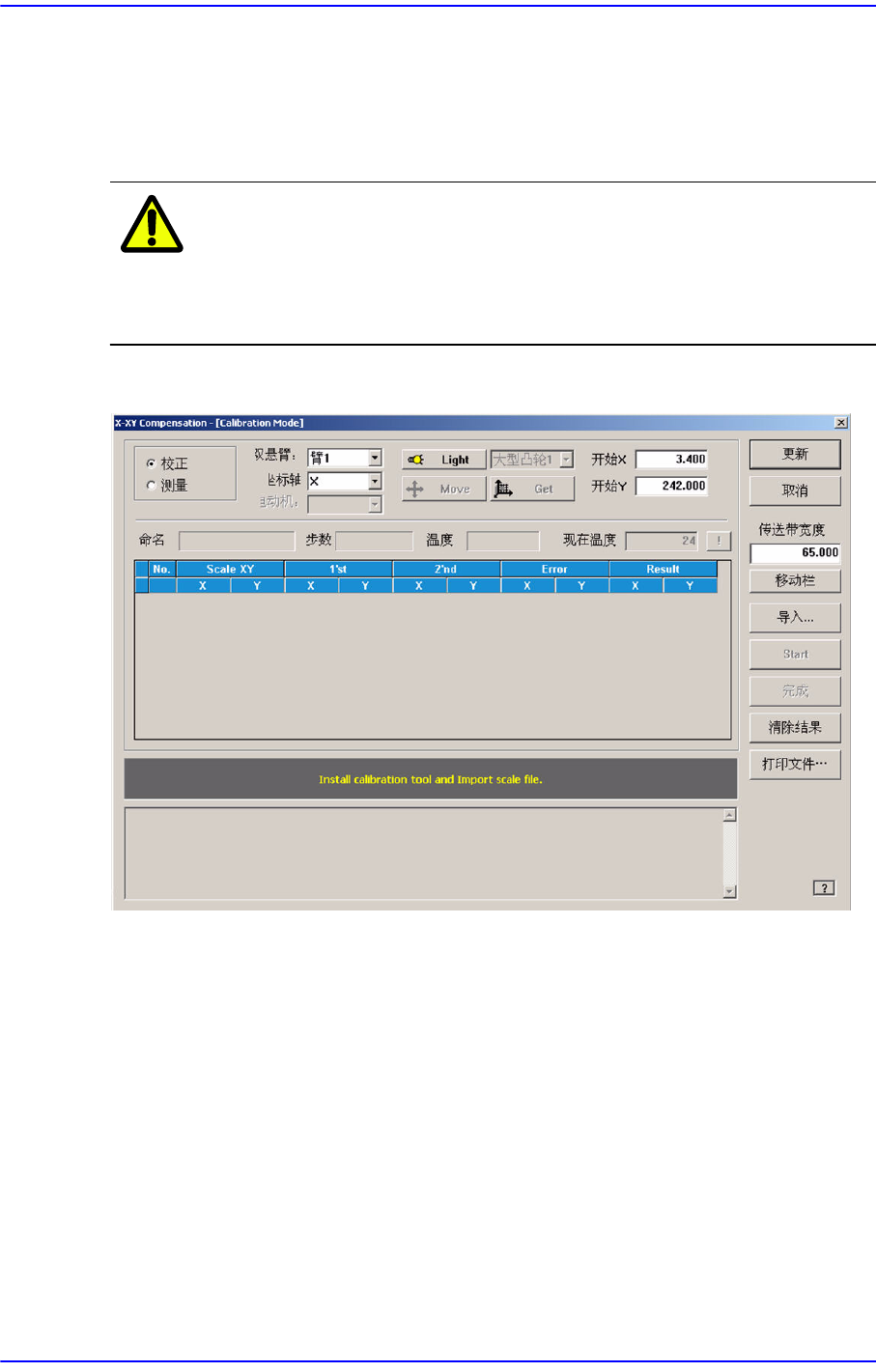Click the 命名 text field
Image resolution: width=876 pixels, height=1372 pixels.
click(237, 541)
